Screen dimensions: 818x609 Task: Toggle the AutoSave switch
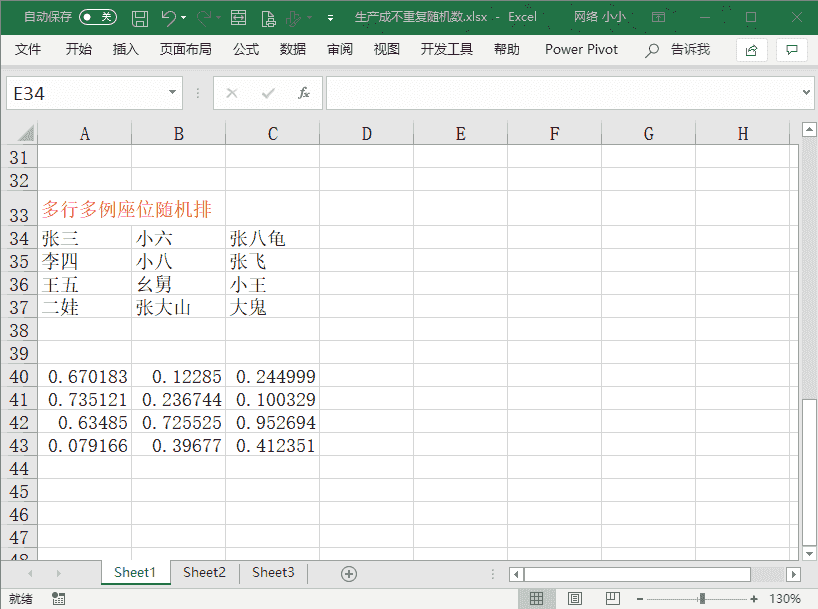(98, 17)
